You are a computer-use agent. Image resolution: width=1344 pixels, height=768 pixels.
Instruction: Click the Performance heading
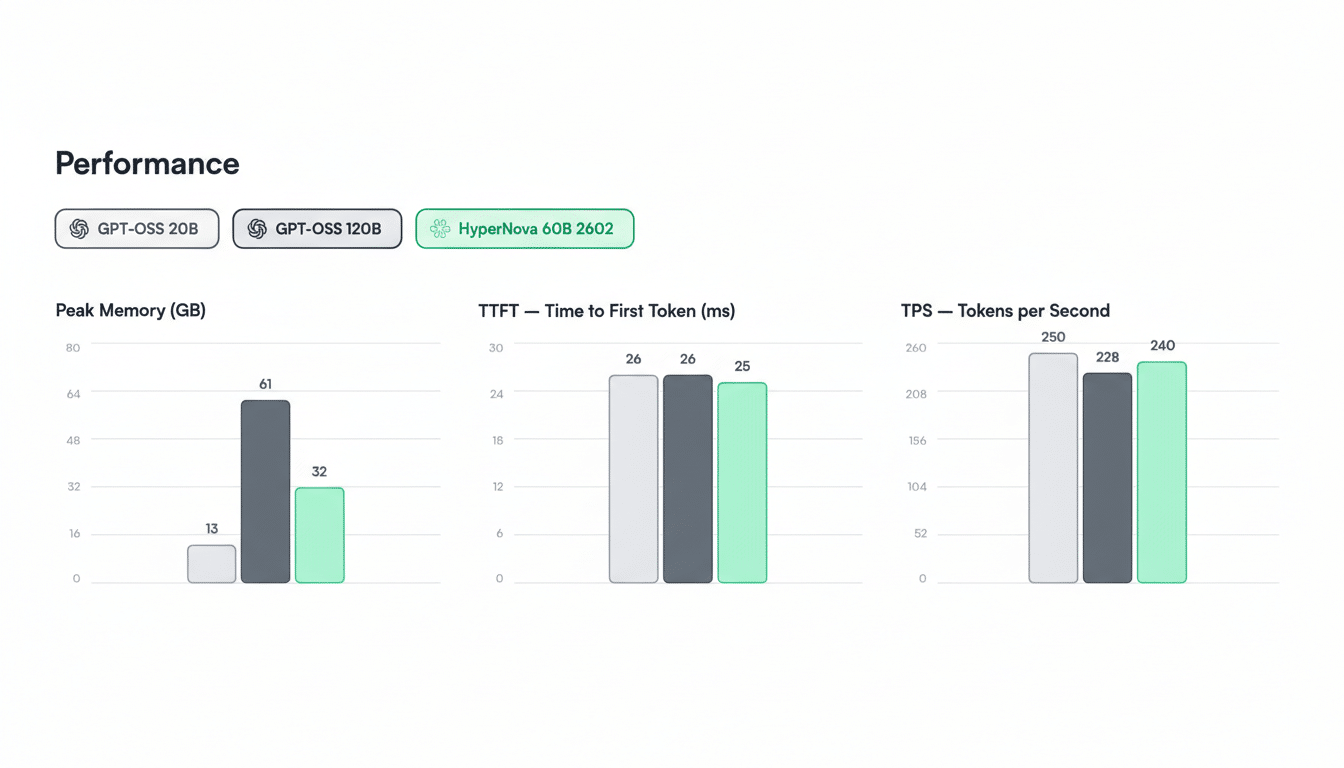point(147,163)
